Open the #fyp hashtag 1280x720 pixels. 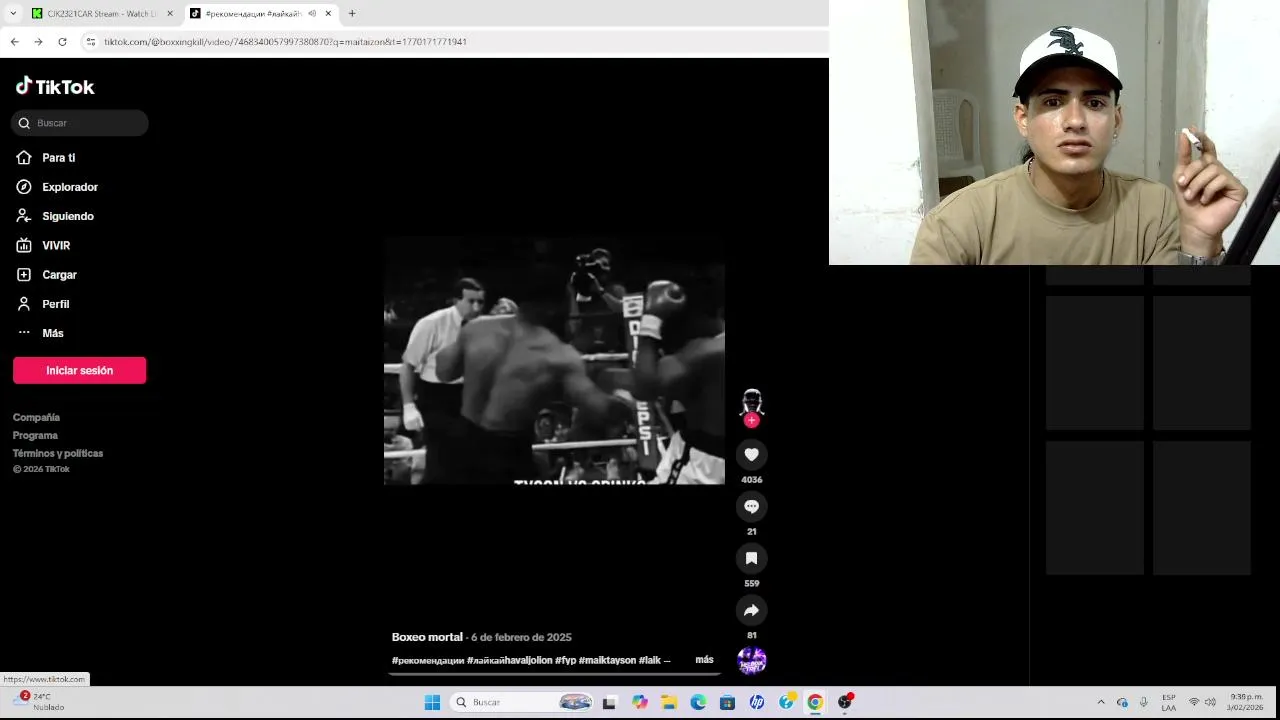(x=565, y=661)
